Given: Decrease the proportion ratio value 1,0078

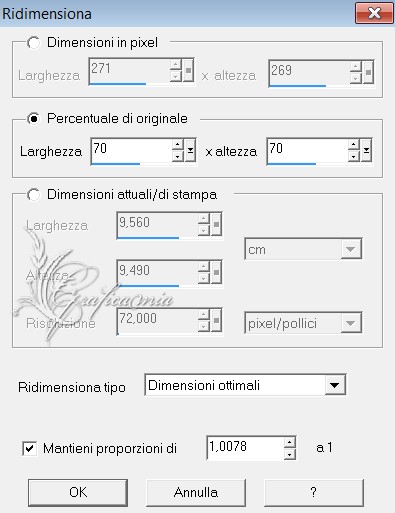Looking at the screenshot, I should 290,454.
